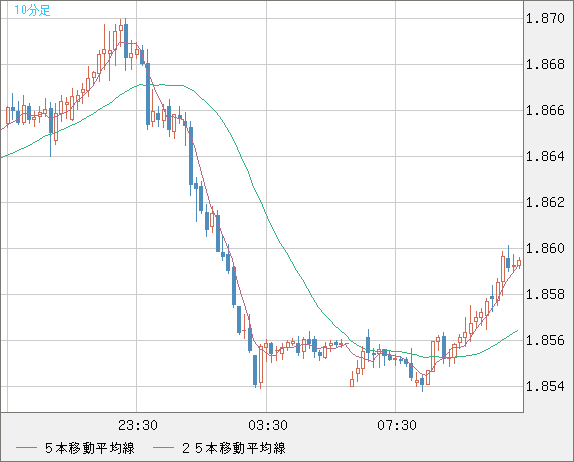Click the 1.870 price axis label
The width and height of the screenshot is (574, 462).
tap(545, 18)
